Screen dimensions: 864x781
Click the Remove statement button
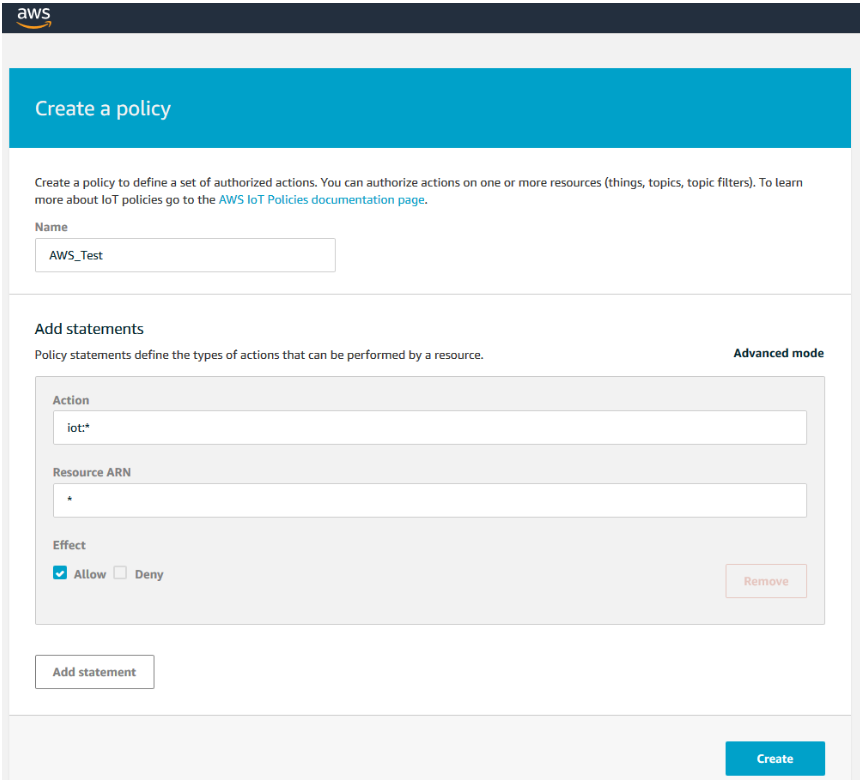pyautogui.click(x=766, y=581)
